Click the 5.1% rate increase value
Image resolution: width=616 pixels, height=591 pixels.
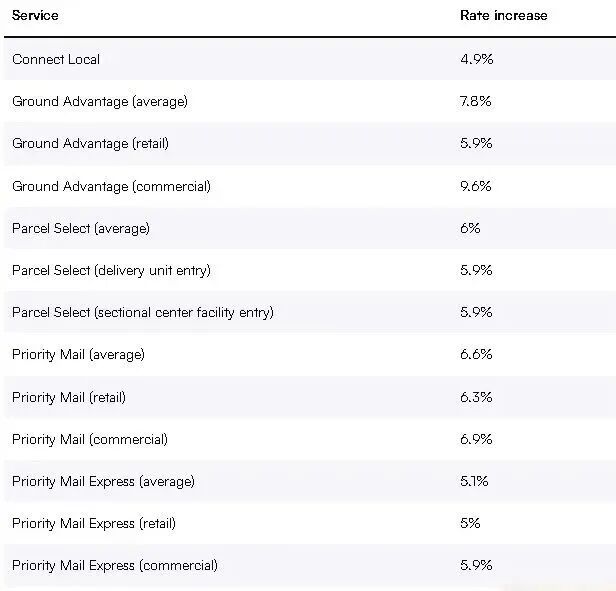point(474,481)
